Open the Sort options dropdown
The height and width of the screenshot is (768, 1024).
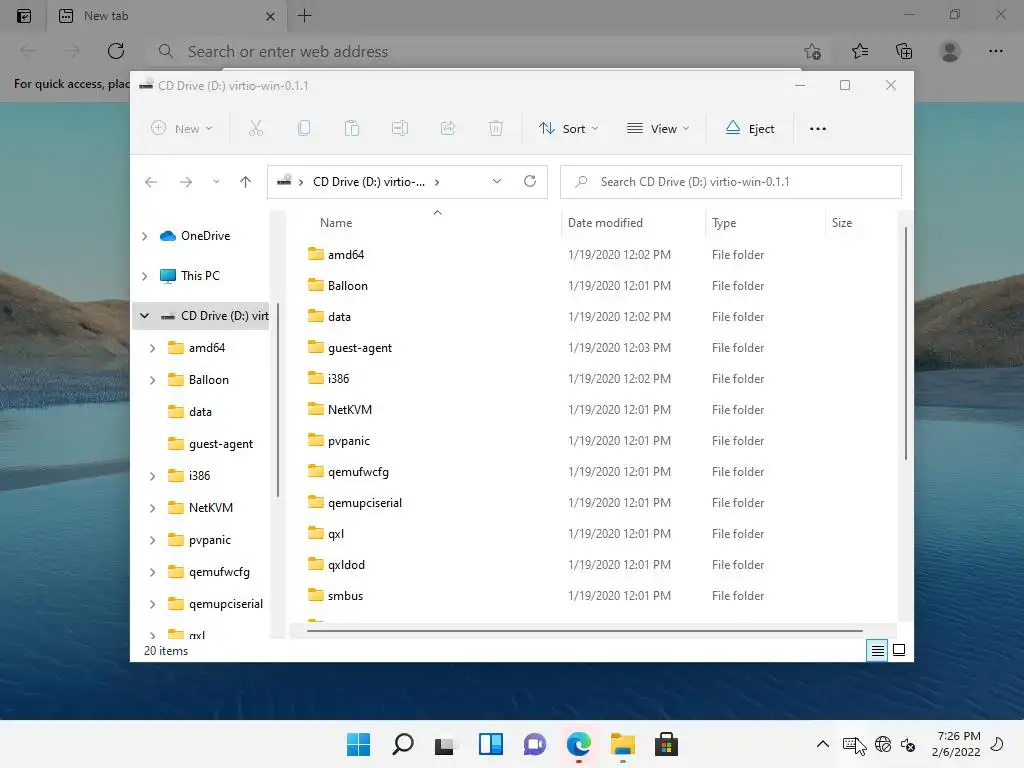pyautogui.click(x=568, y=129)
